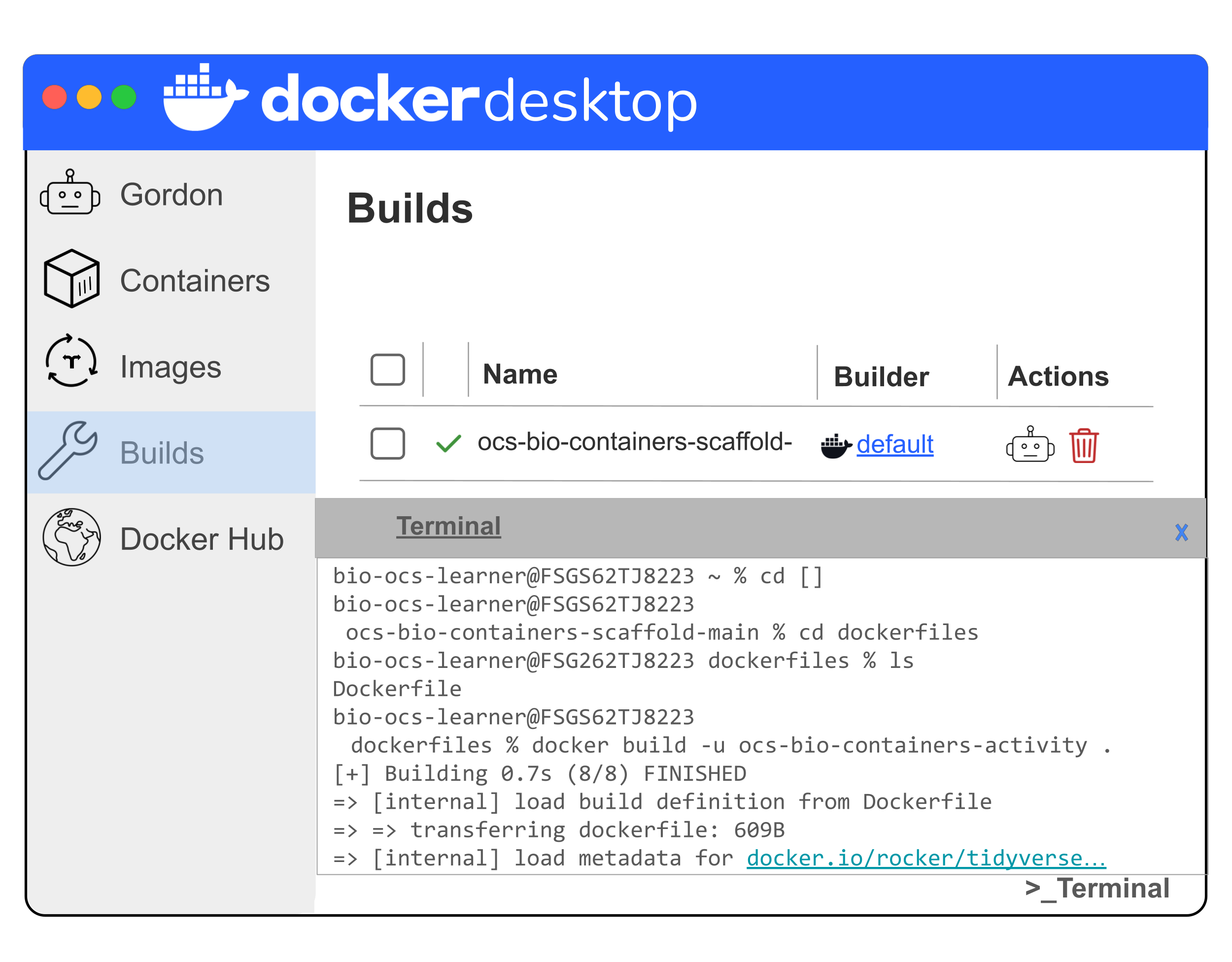Screen dimensions: 1232x962
Task: Click the yellow minimize window button
Action: [89, 97]
